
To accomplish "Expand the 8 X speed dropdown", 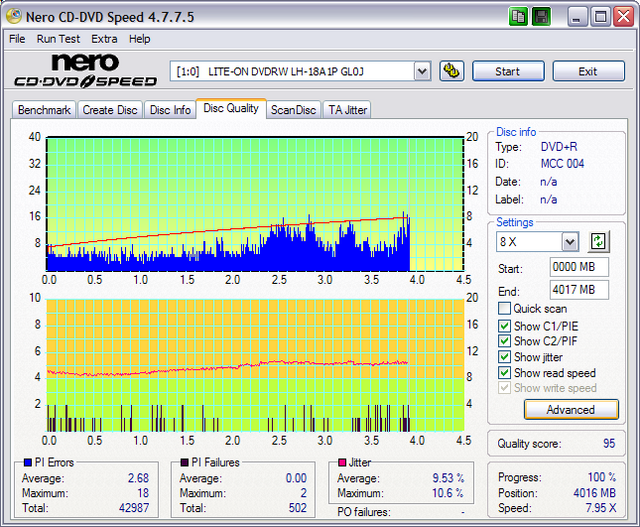I will (570, 242).
